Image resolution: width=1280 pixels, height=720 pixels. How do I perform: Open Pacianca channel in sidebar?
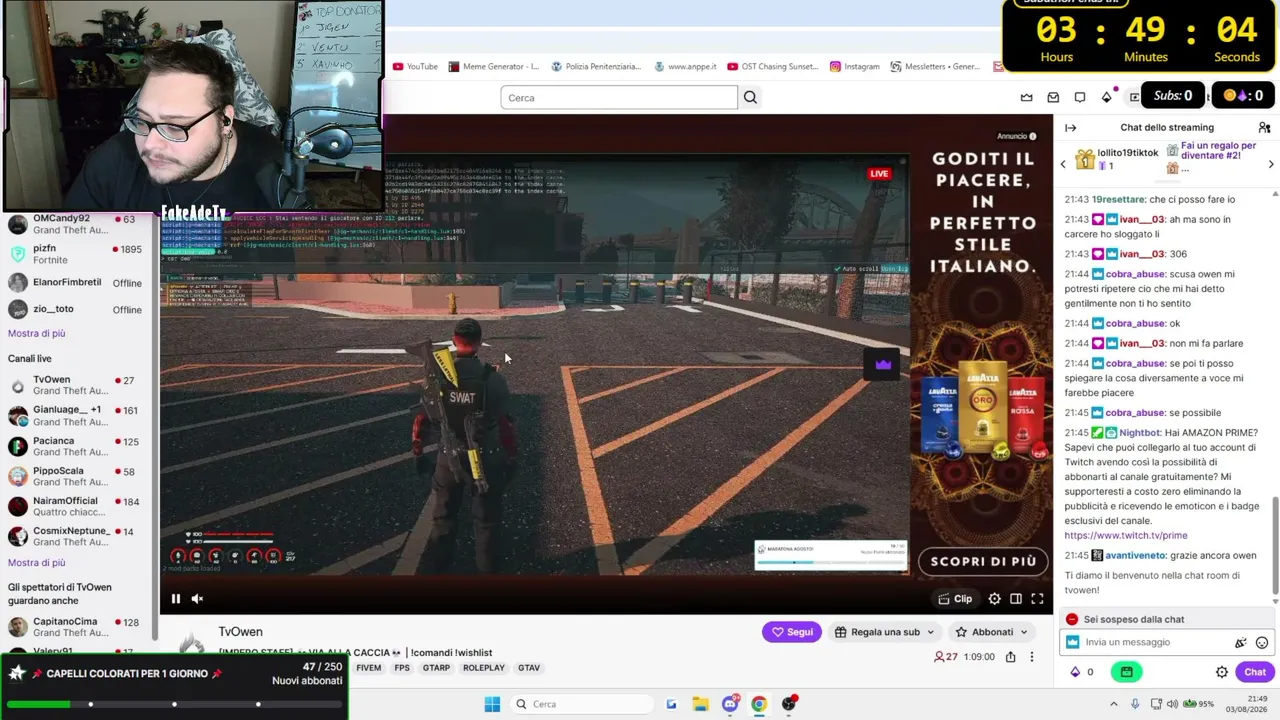[x=78, y=446]
